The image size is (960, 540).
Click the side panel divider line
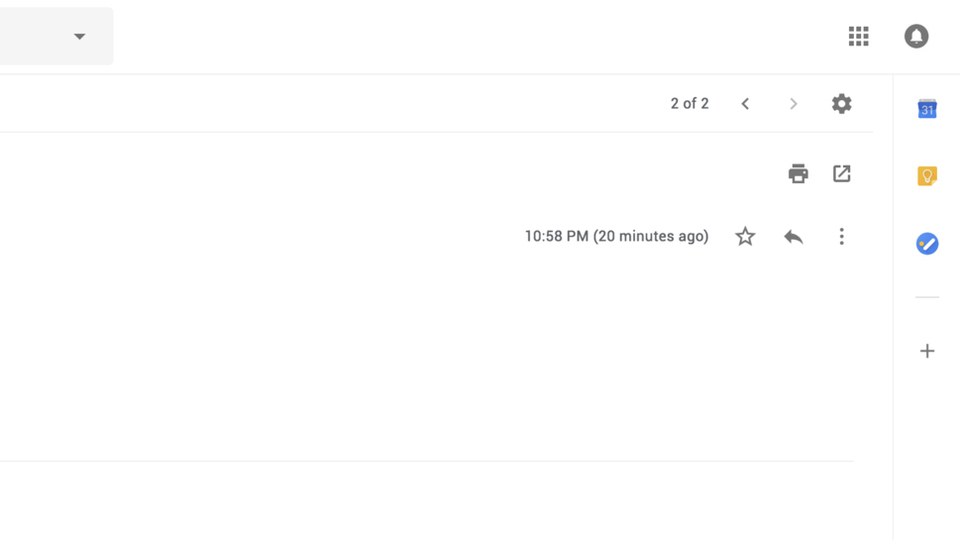[x=927, y=297]
